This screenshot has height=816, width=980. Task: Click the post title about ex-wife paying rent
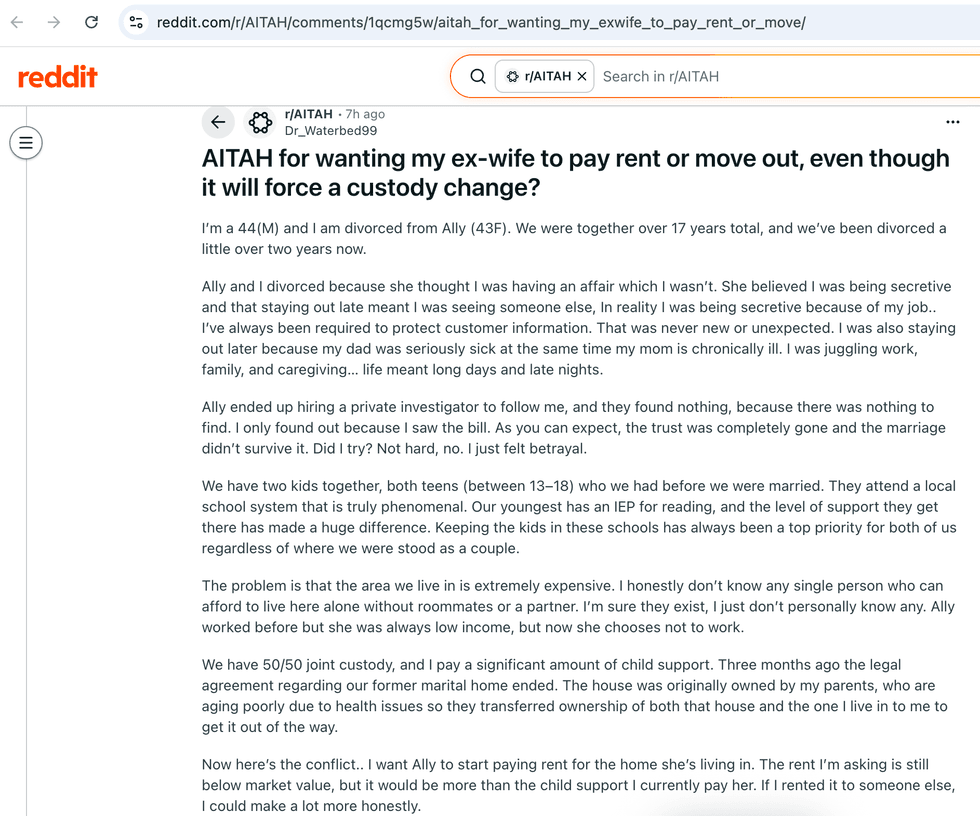click(576, 173)
